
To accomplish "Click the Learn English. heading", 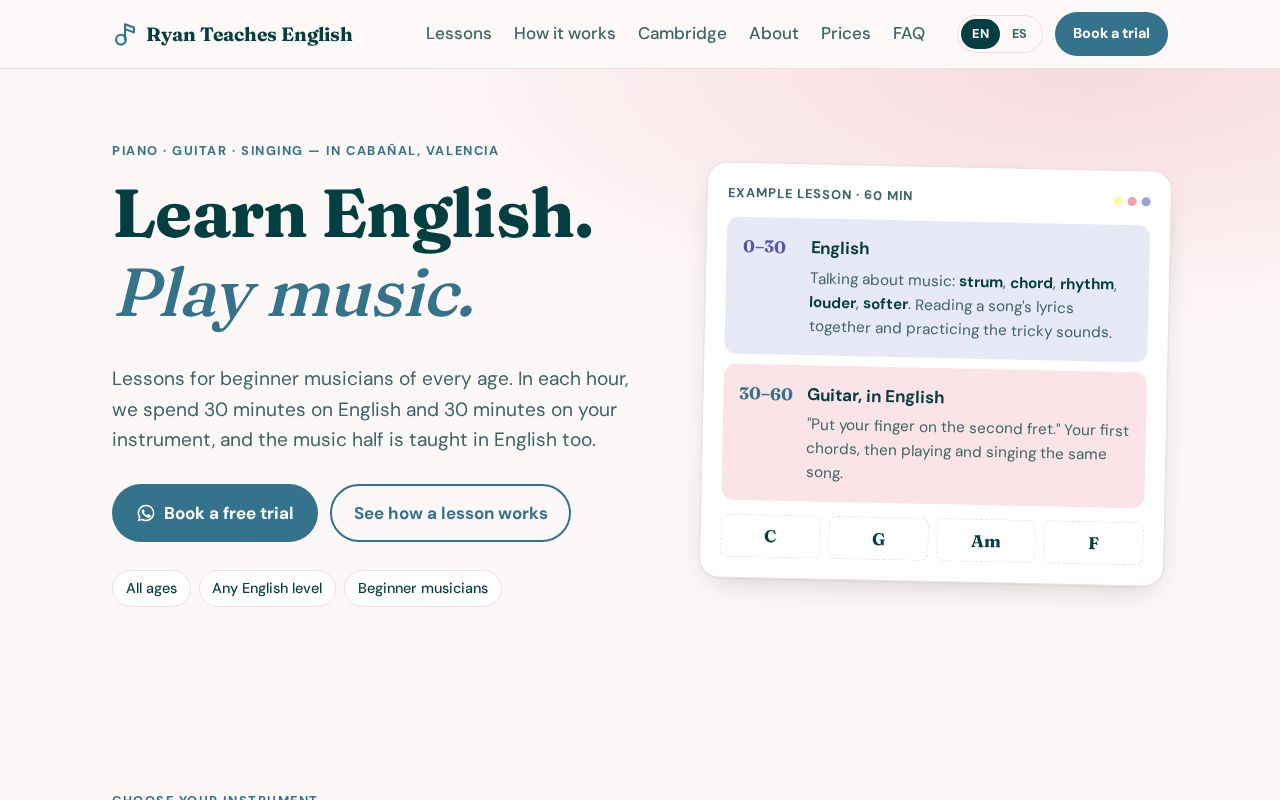I will tap(353, 213).
